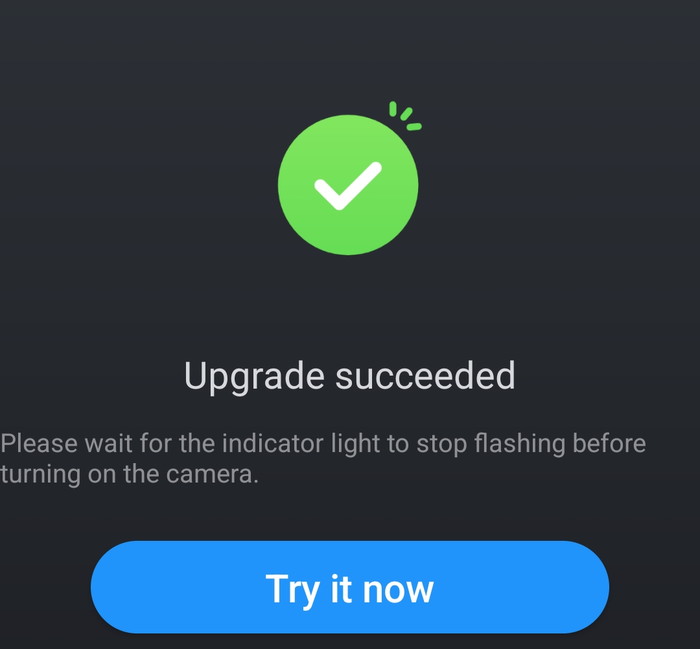Click the indicator light instruction text
Viewport: 700px width, 649px height.
point(323,458)
